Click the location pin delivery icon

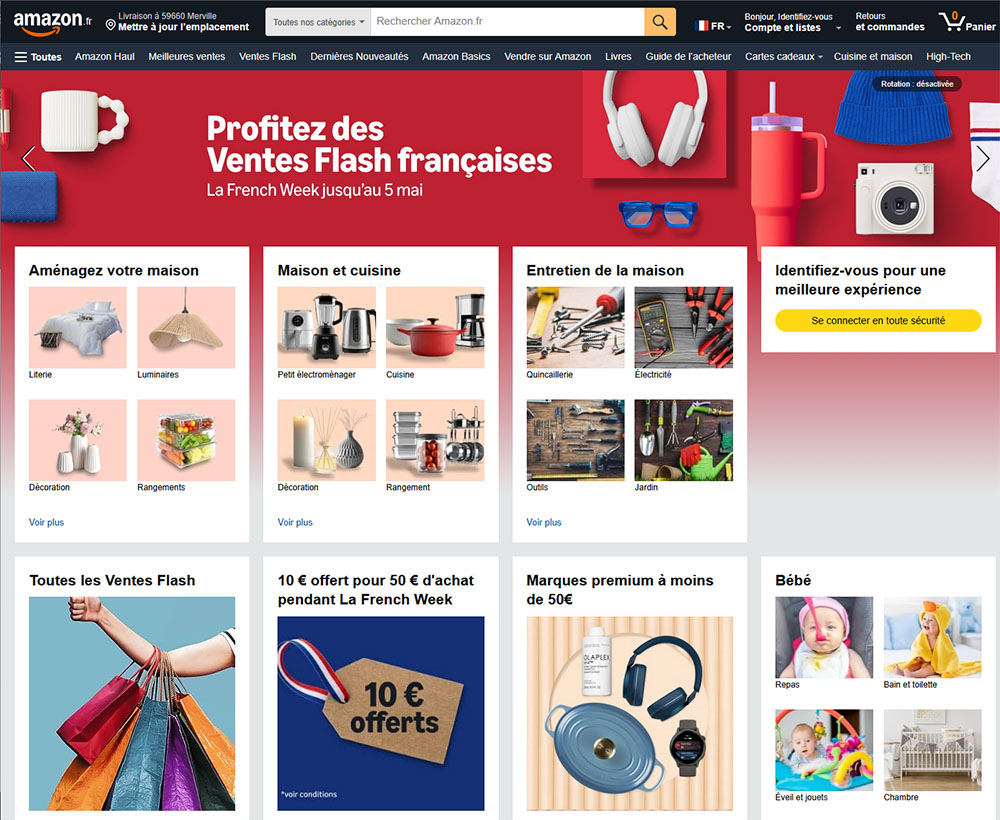pyautogui.click(x=110, y=26)
